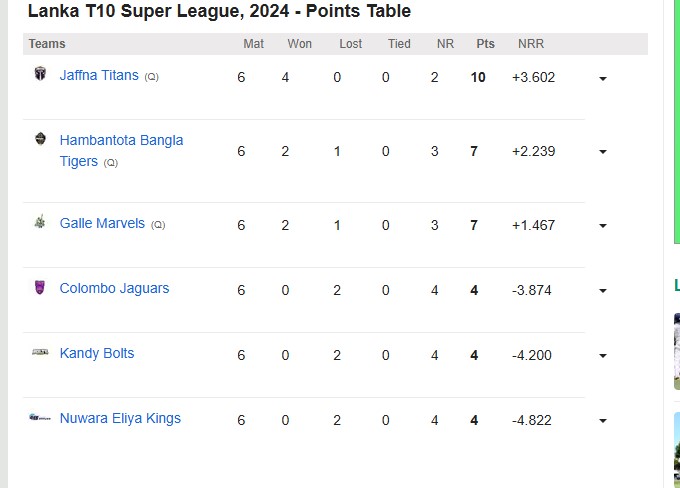Click the Hambantota Bangla Tigers logo icon

pos(40,139)
